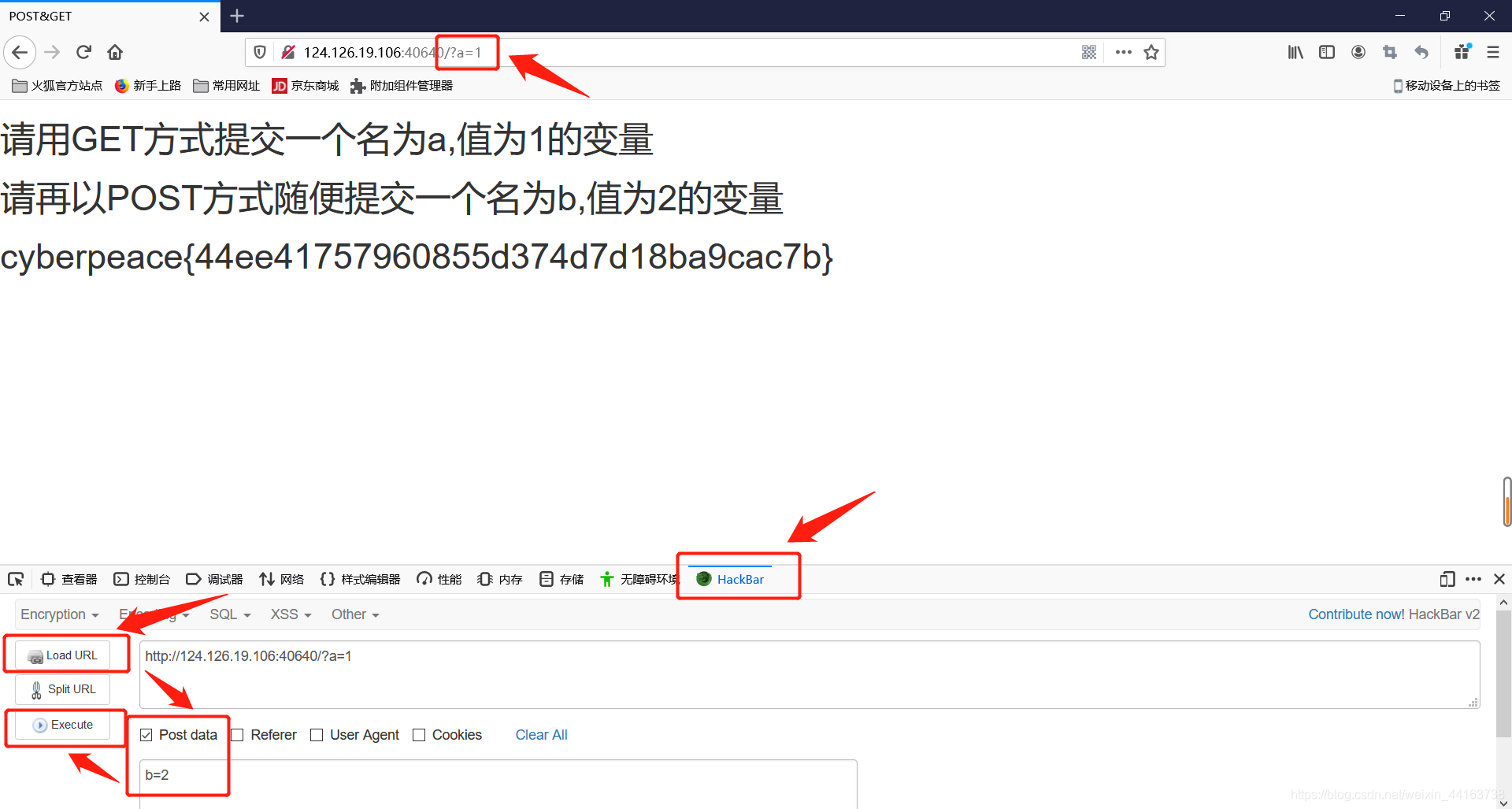This screenshot has width=1512, height=809.
Task: Enable the Referer checkbox in HackBar
Action: click(237, 734)
